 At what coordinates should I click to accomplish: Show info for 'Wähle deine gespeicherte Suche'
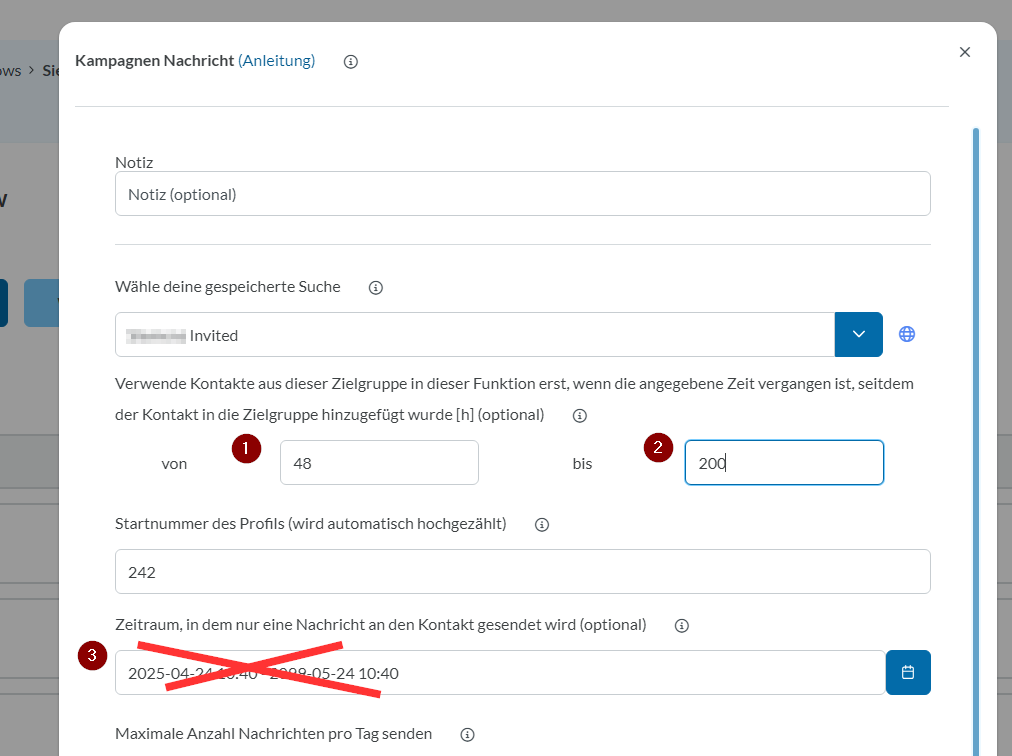pos(376,288)
